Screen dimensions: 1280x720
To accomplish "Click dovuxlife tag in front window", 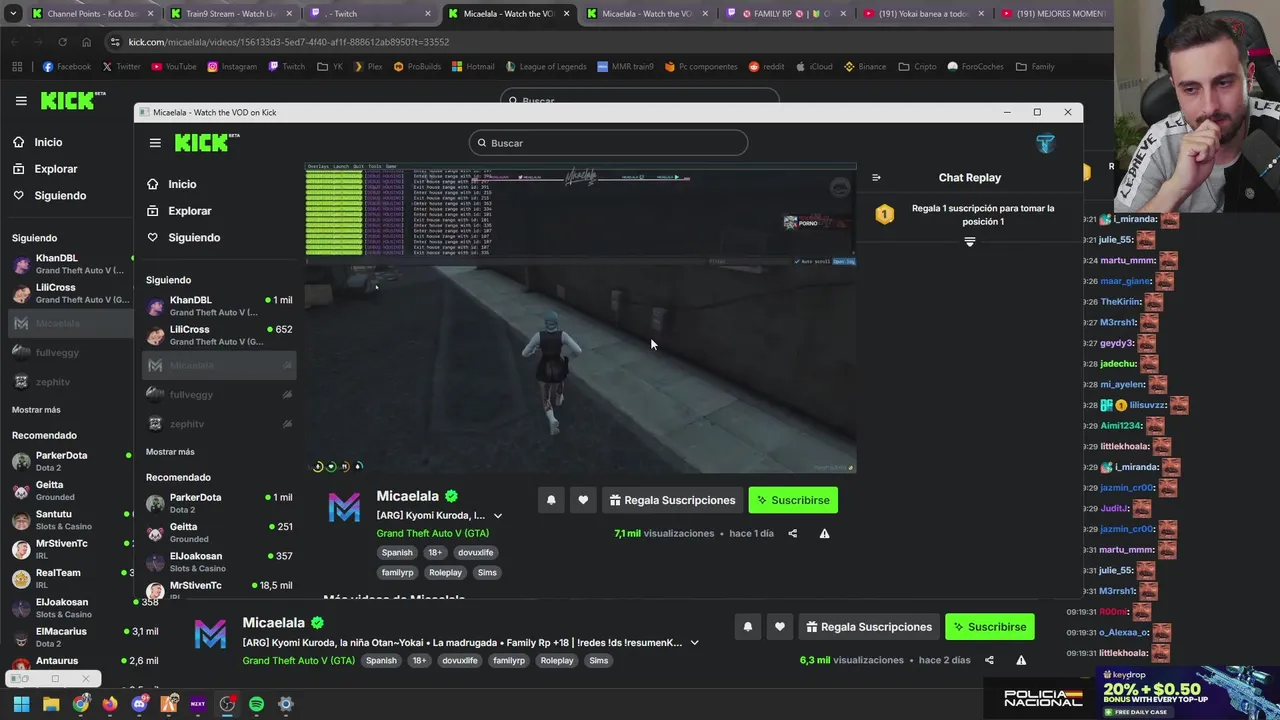I will tap(475, 552).
